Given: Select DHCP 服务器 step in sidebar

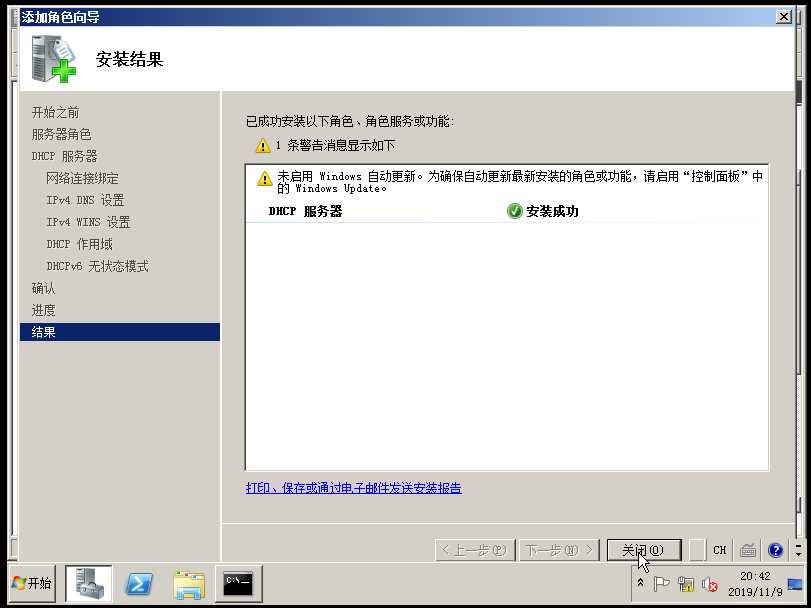Looking at the screenshot, I should (65, 156).
